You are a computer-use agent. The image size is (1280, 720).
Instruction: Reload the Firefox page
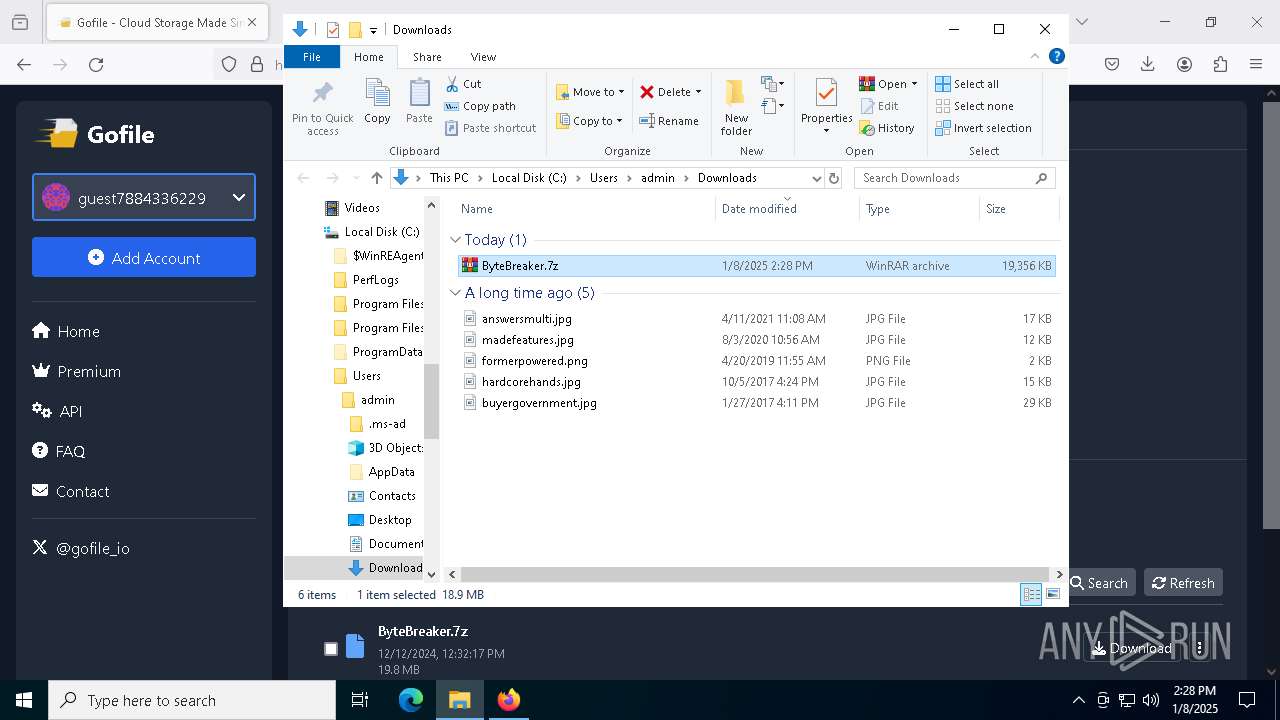96,64
